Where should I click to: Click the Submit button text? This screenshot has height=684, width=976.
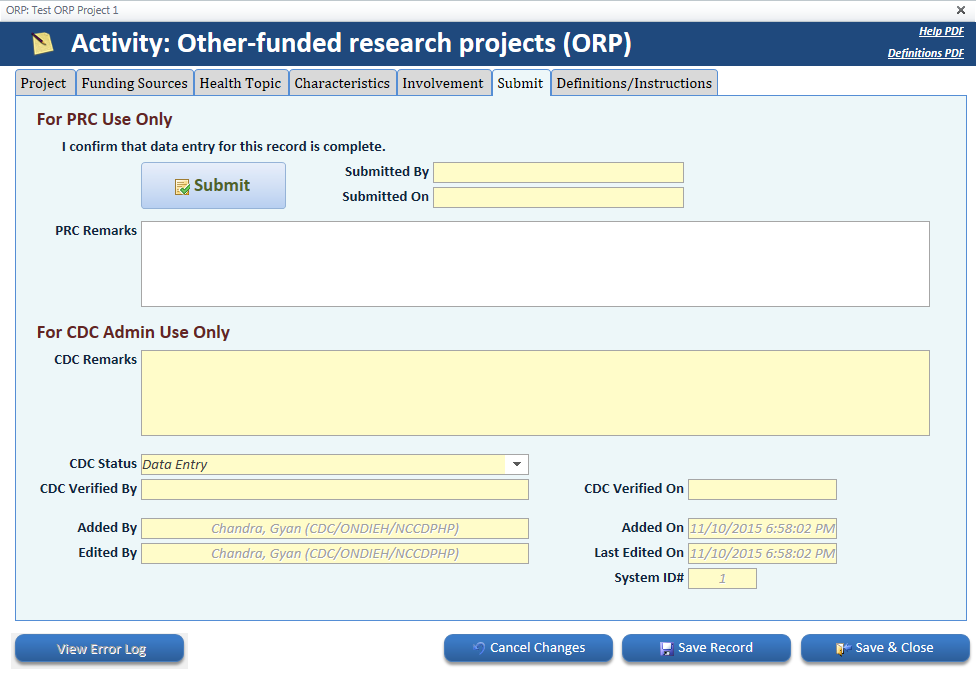click(222, 185)
